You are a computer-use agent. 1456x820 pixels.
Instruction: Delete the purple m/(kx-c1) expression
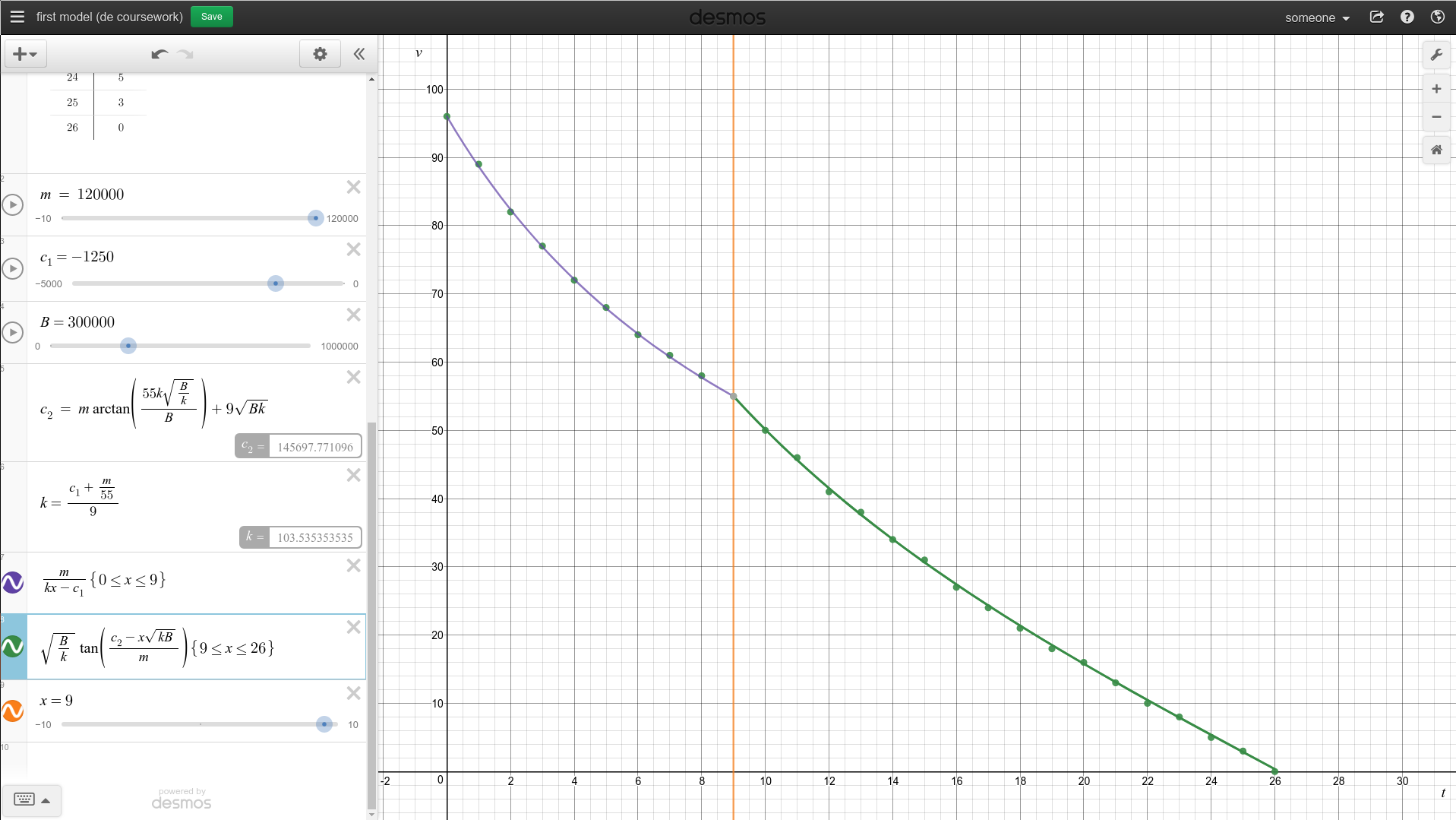click(353, 565)
